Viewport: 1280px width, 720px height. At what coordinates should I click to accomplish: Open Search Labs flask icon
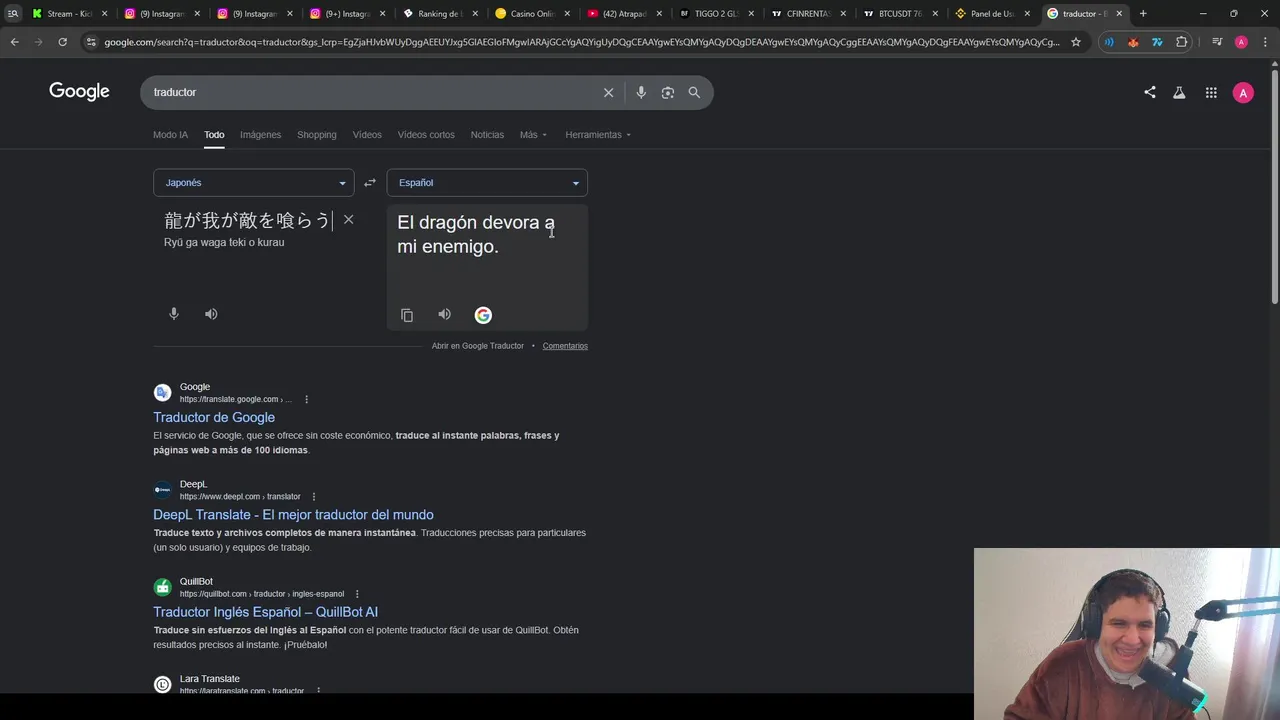click(x=1179, y=92)
